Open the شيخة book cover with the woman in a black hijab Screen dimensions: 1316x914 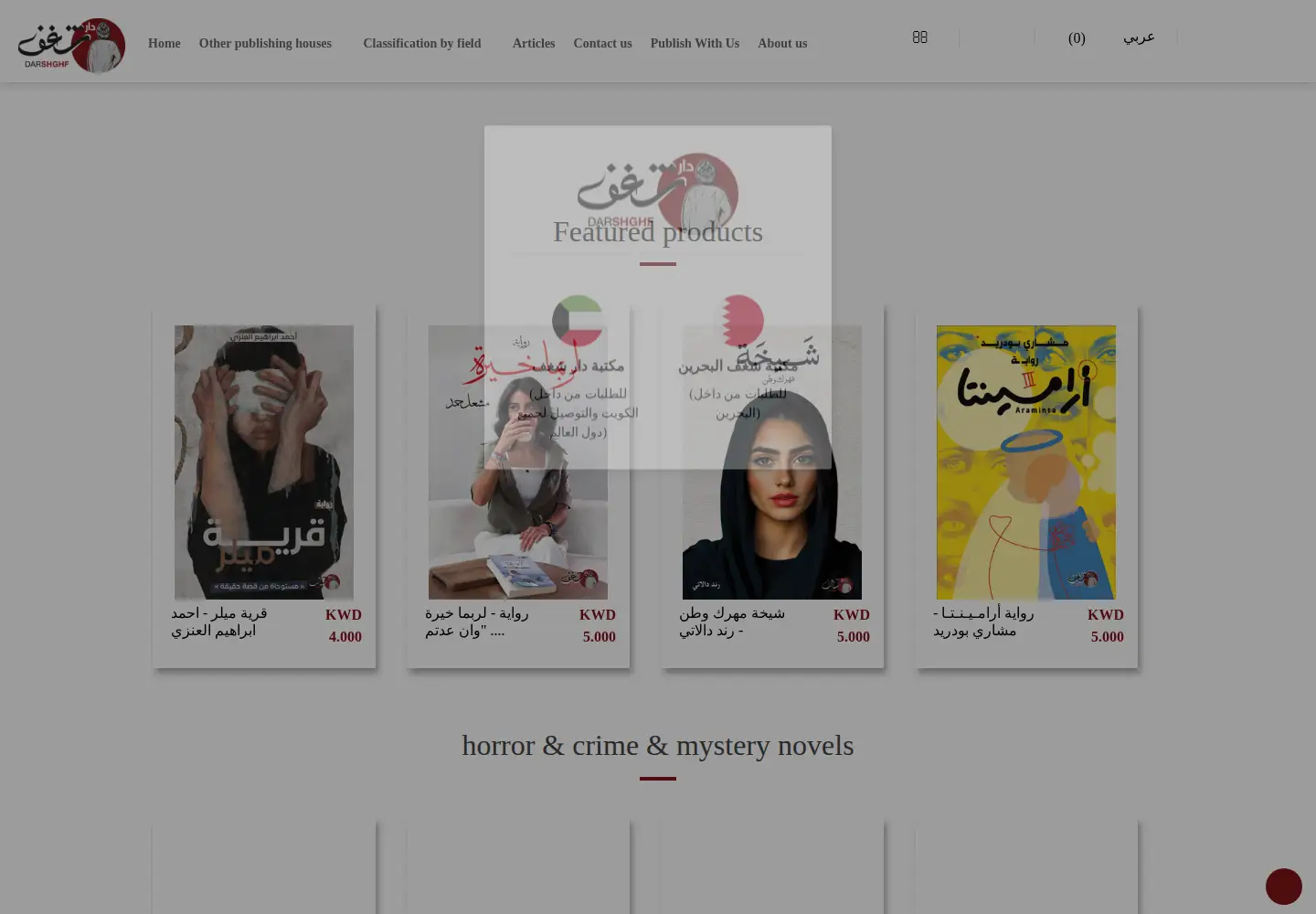point(772,462)
